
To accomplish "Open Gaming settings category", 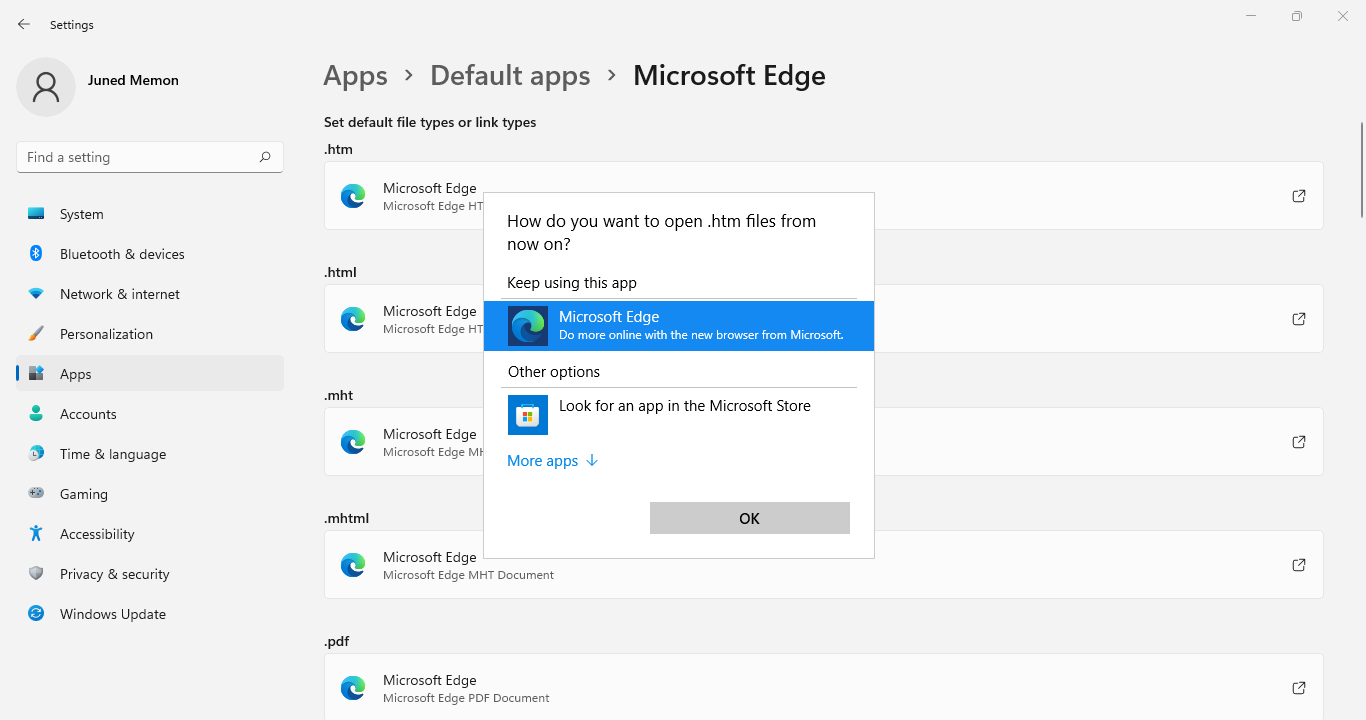I will pyautogui.click(x=150, y=494).
